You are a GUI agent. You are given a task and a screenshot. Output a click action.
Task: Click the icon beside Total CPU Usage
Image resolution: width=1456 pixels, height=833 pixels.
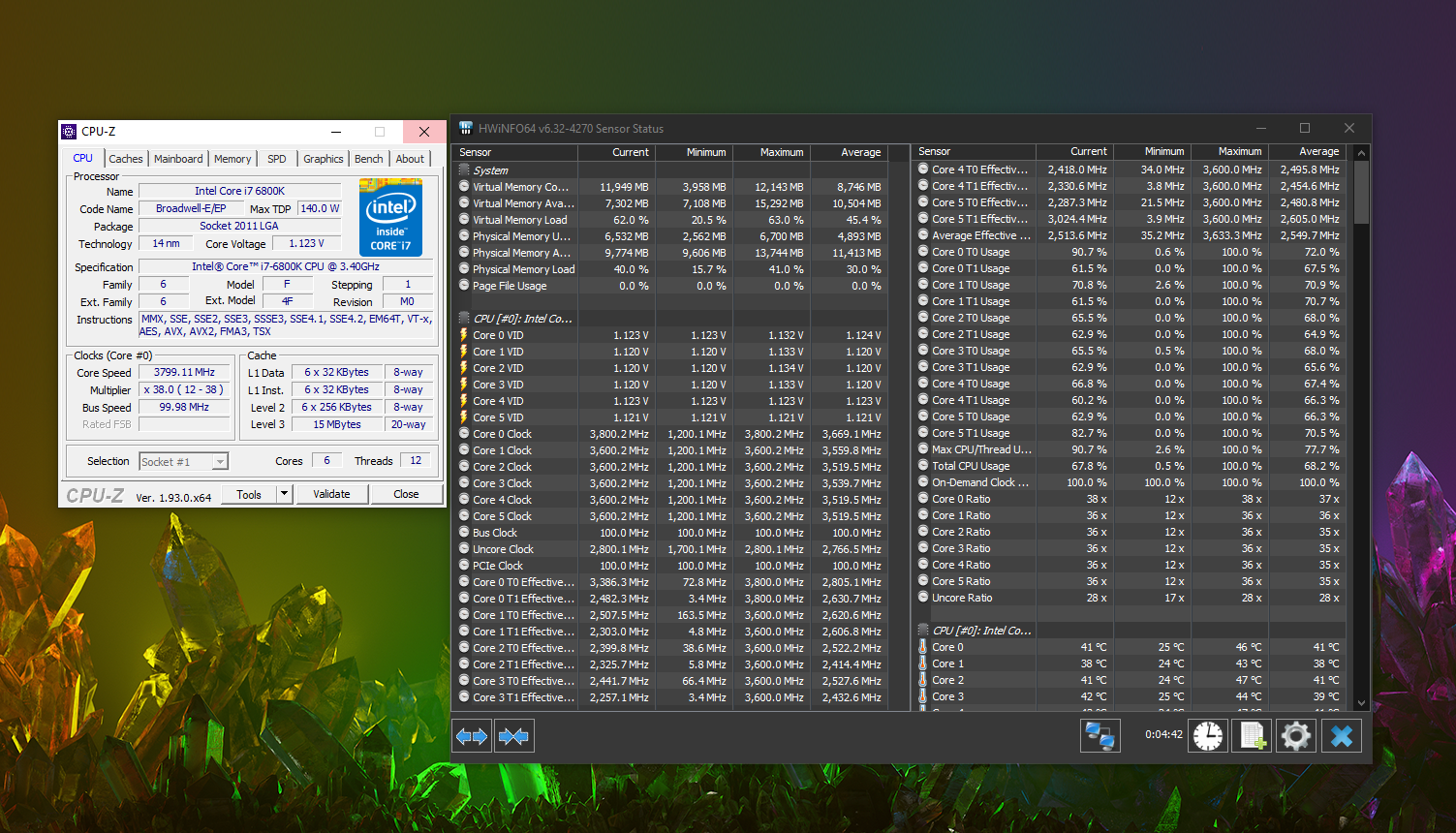click(923, 466)
